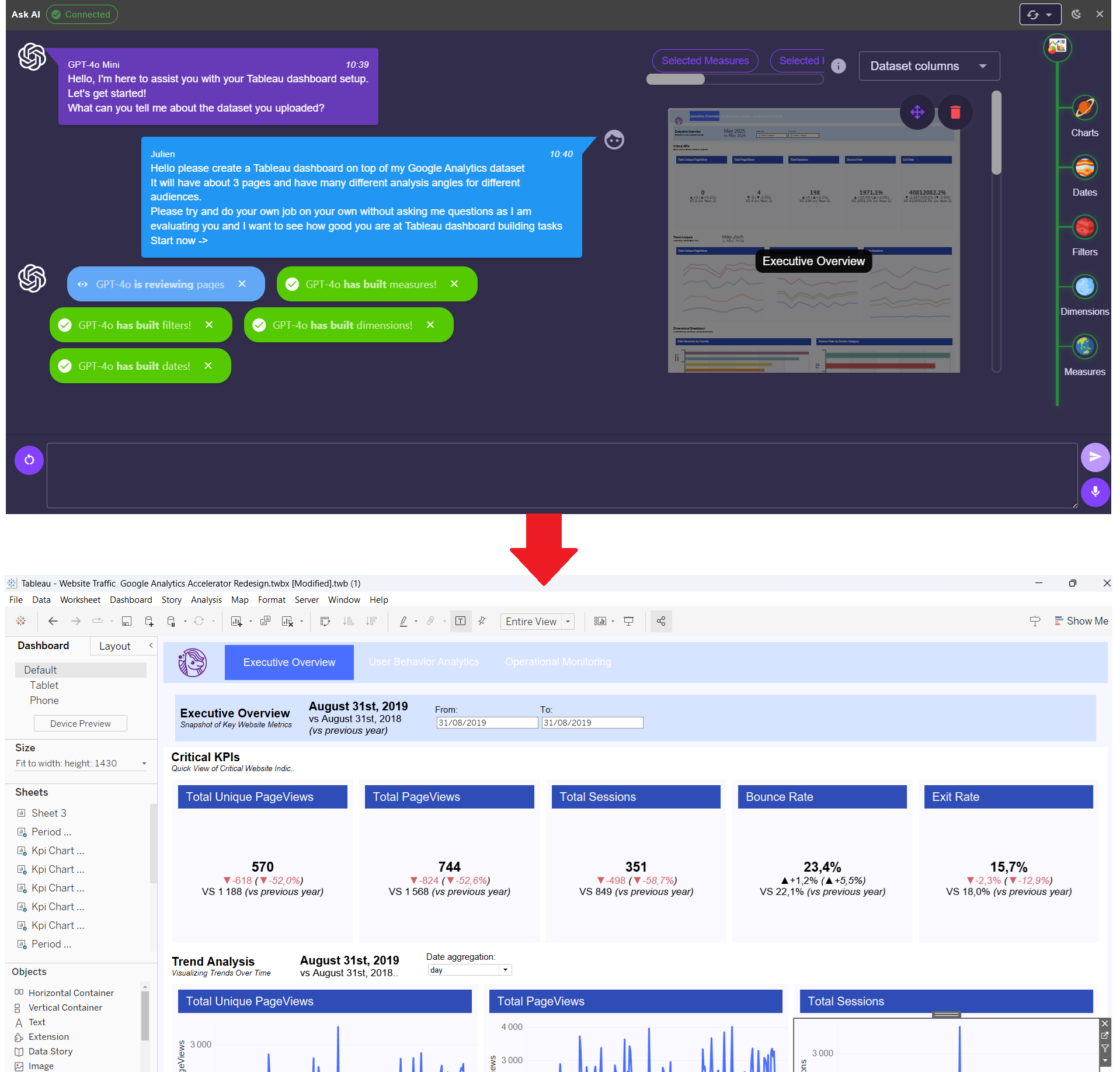This screenshot has height=1072, width=1120.
Task: Toggle dark mode moon icon in Ask AI
Action: pyautogui.click(x=1076, y=14)
